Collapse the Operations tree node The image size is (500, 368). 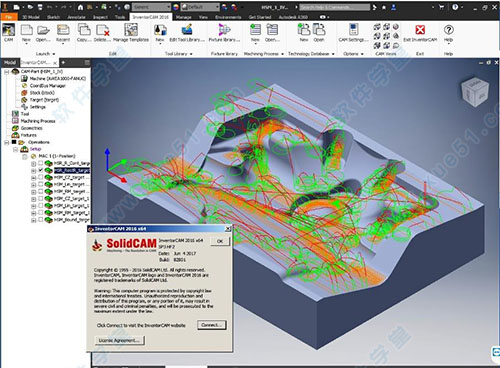click(x=6, y=142)
